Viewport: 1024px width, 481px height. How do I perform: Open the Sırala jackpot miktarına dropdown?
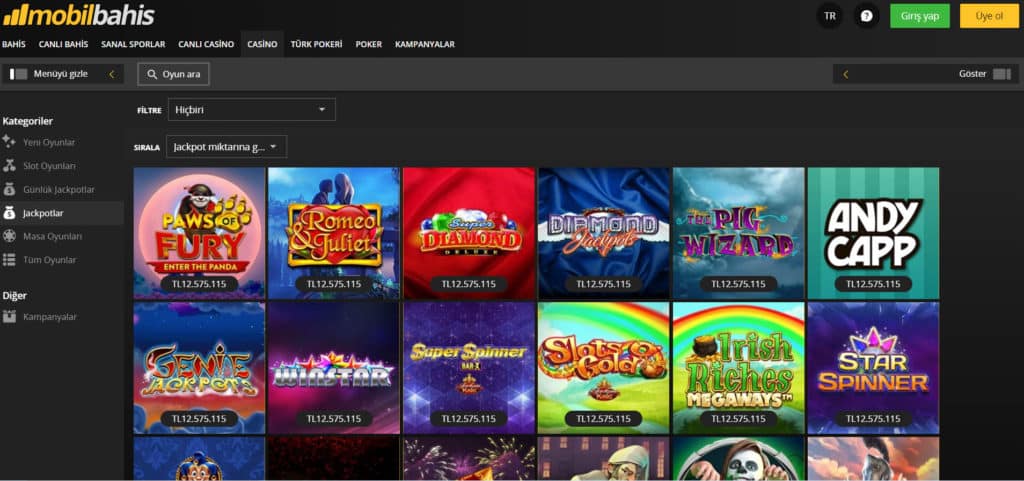(x=226, y=147)
